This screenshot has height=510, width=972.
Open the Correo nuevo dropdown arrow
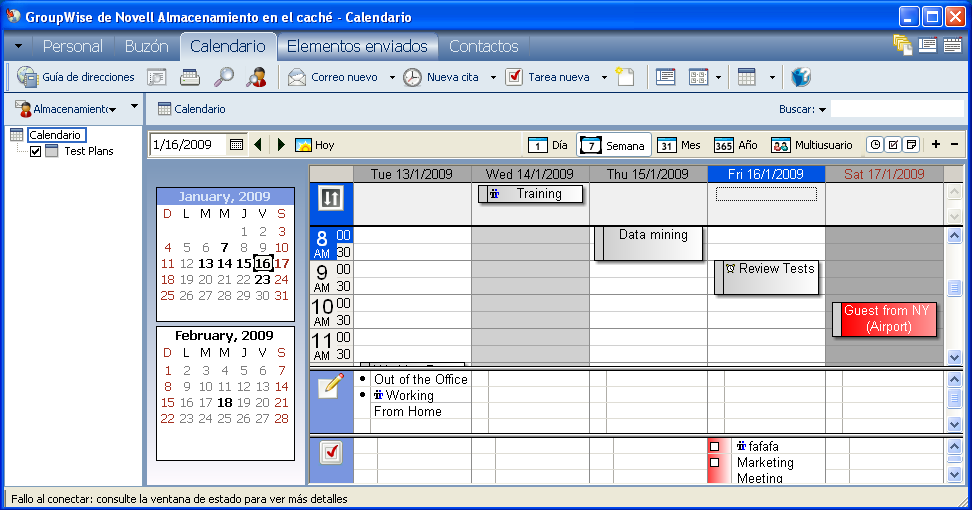coord(392,77)
